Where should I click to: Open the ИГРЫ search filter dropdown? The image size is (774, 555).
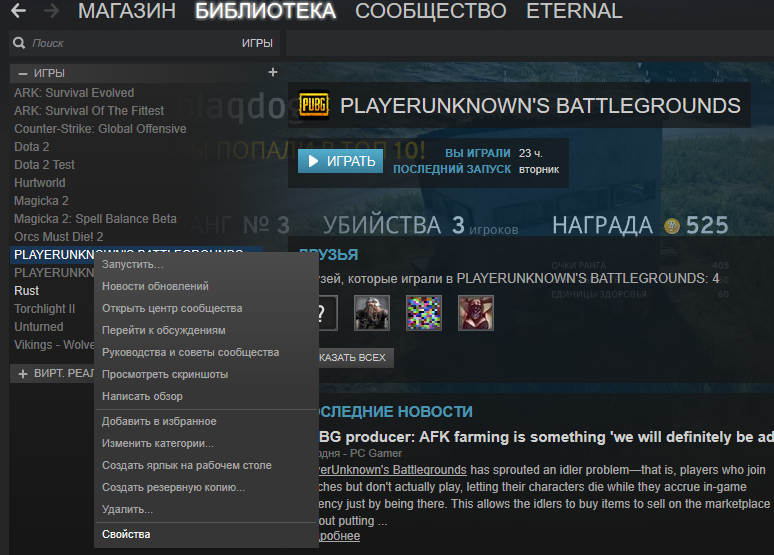click(x=257, y=43)
